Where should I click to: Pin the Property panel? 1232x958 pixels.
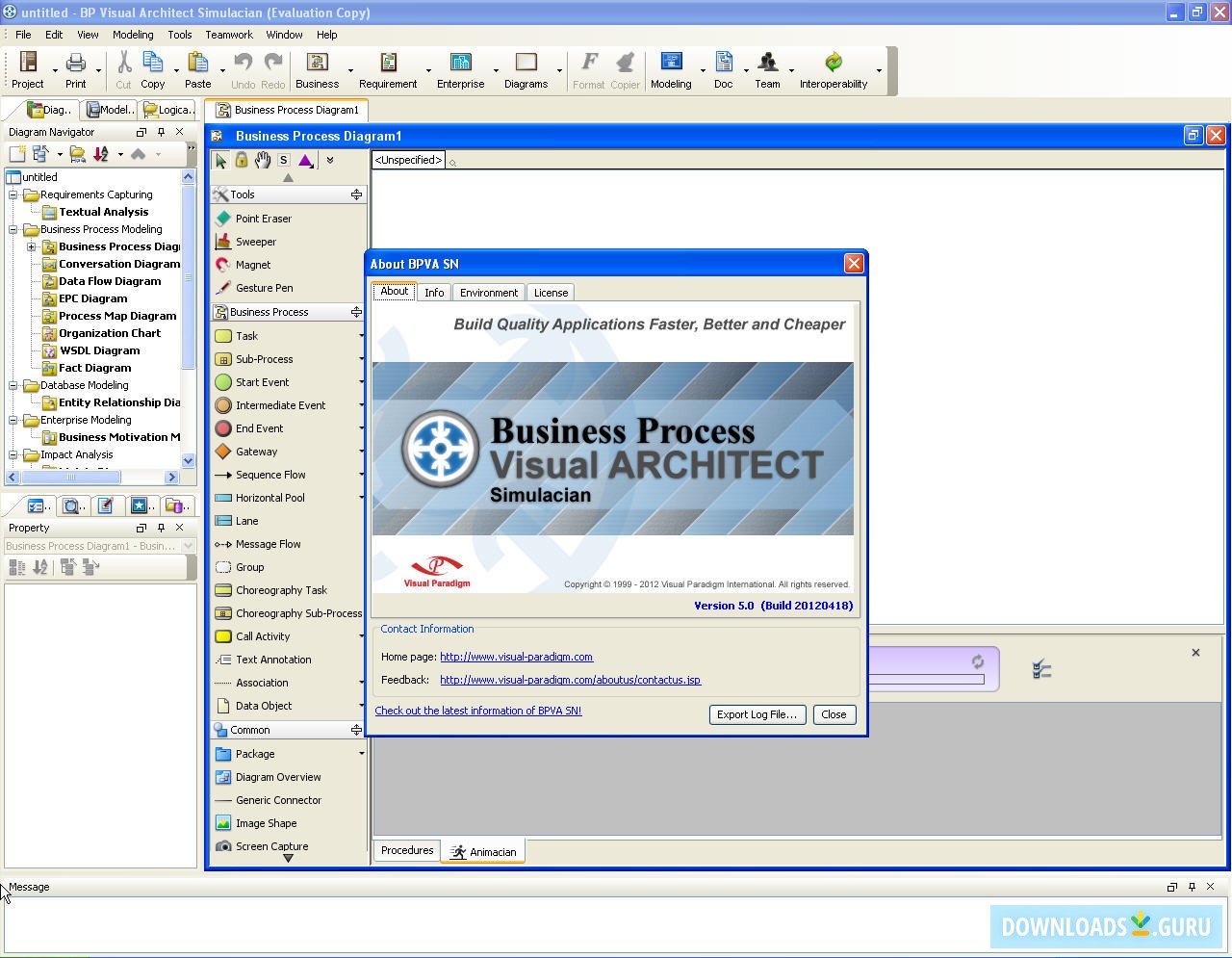pyautogui.click(x=162, y=527)
